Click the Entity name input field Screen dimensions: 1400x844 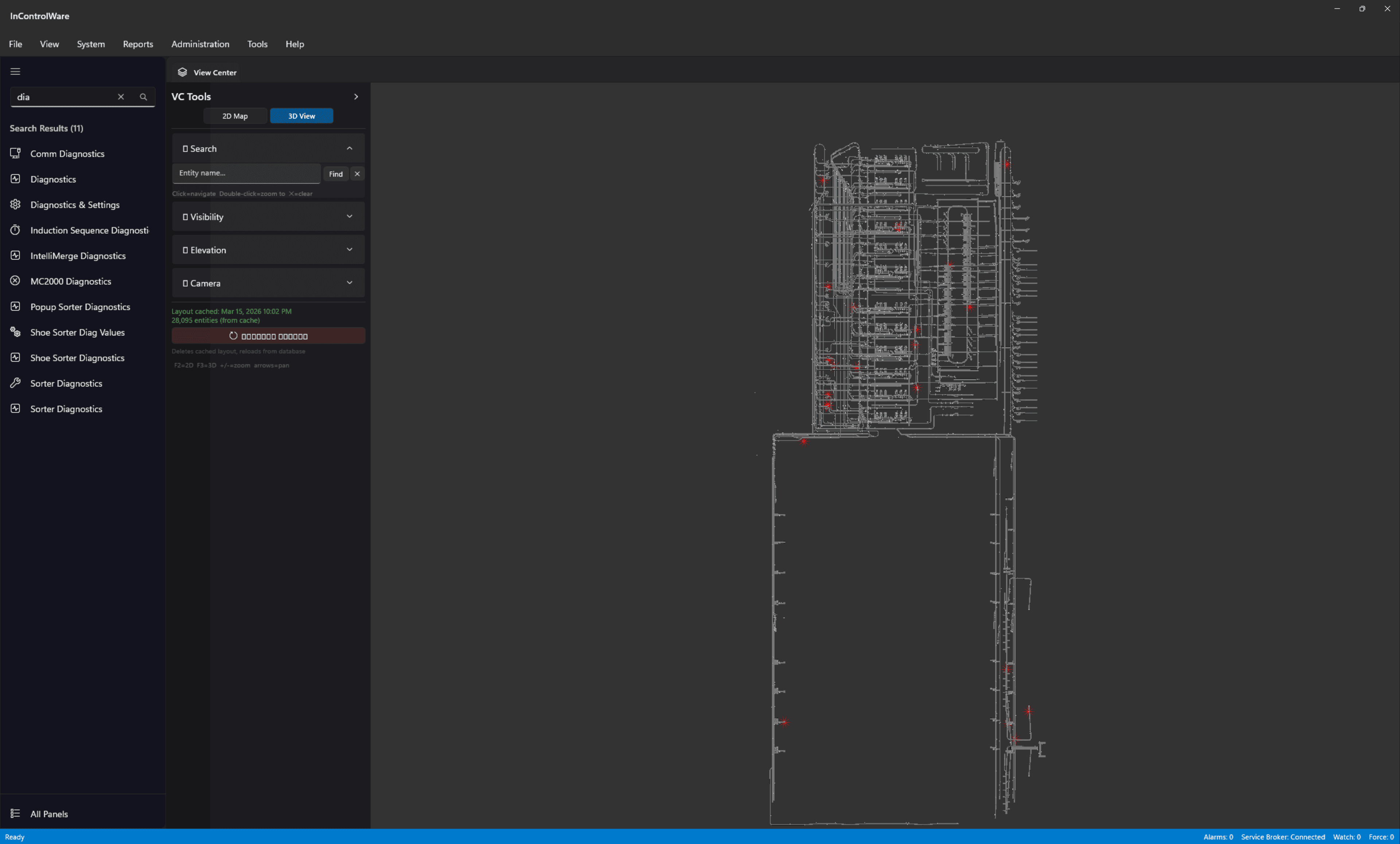(x=246, y=173)
